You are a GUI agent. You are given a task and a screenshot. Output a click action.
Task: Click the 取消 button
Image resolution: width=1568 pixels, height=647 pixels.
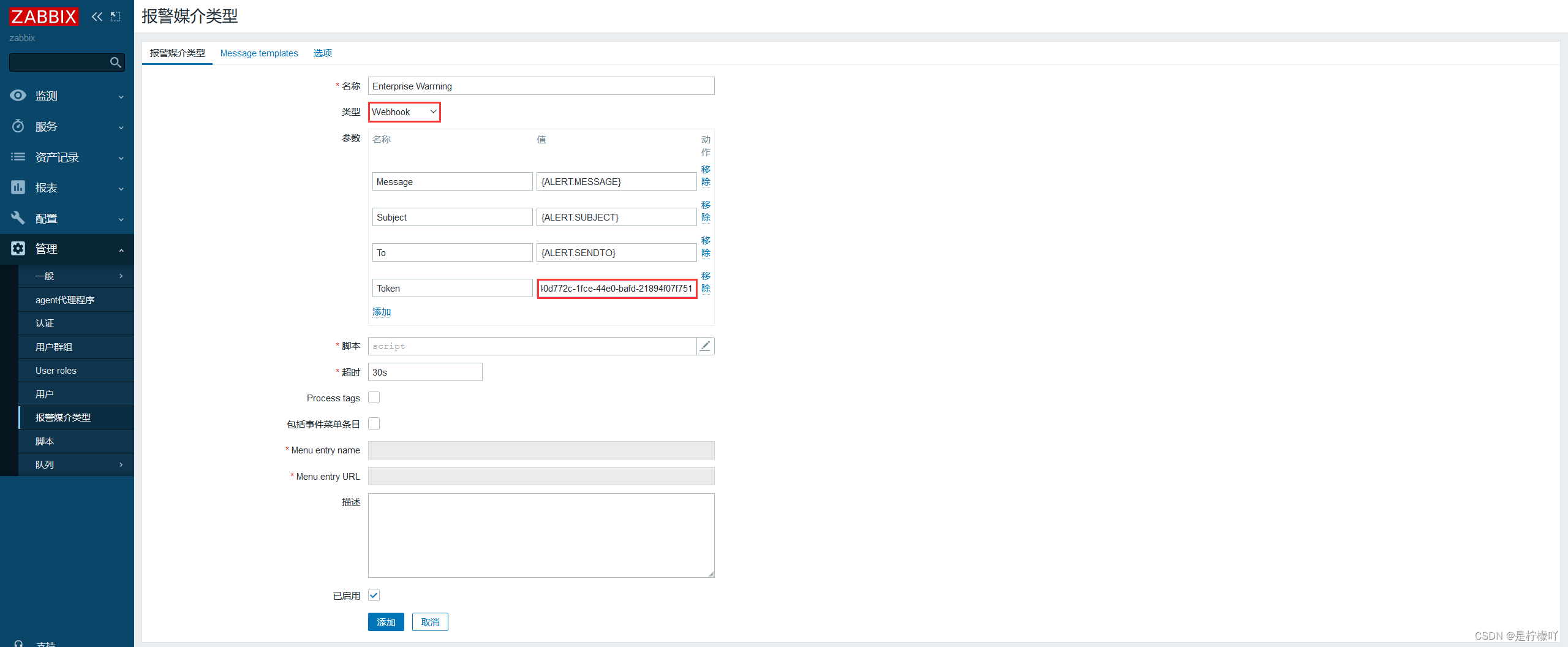coord(430,622)
